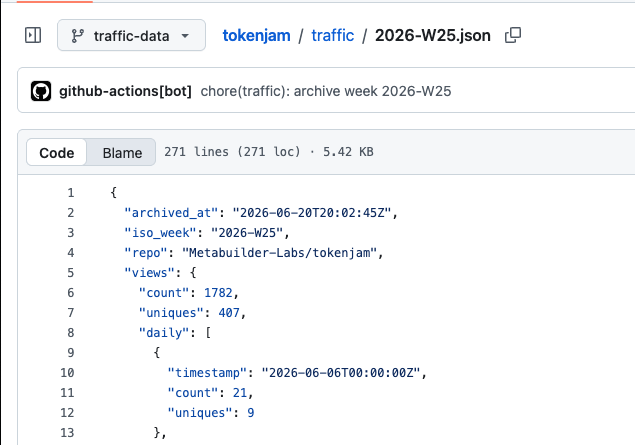Click the 2026-W25.json file name
Image resolution: width=635 pixels, height=445 pixels.
click(433, 36)
